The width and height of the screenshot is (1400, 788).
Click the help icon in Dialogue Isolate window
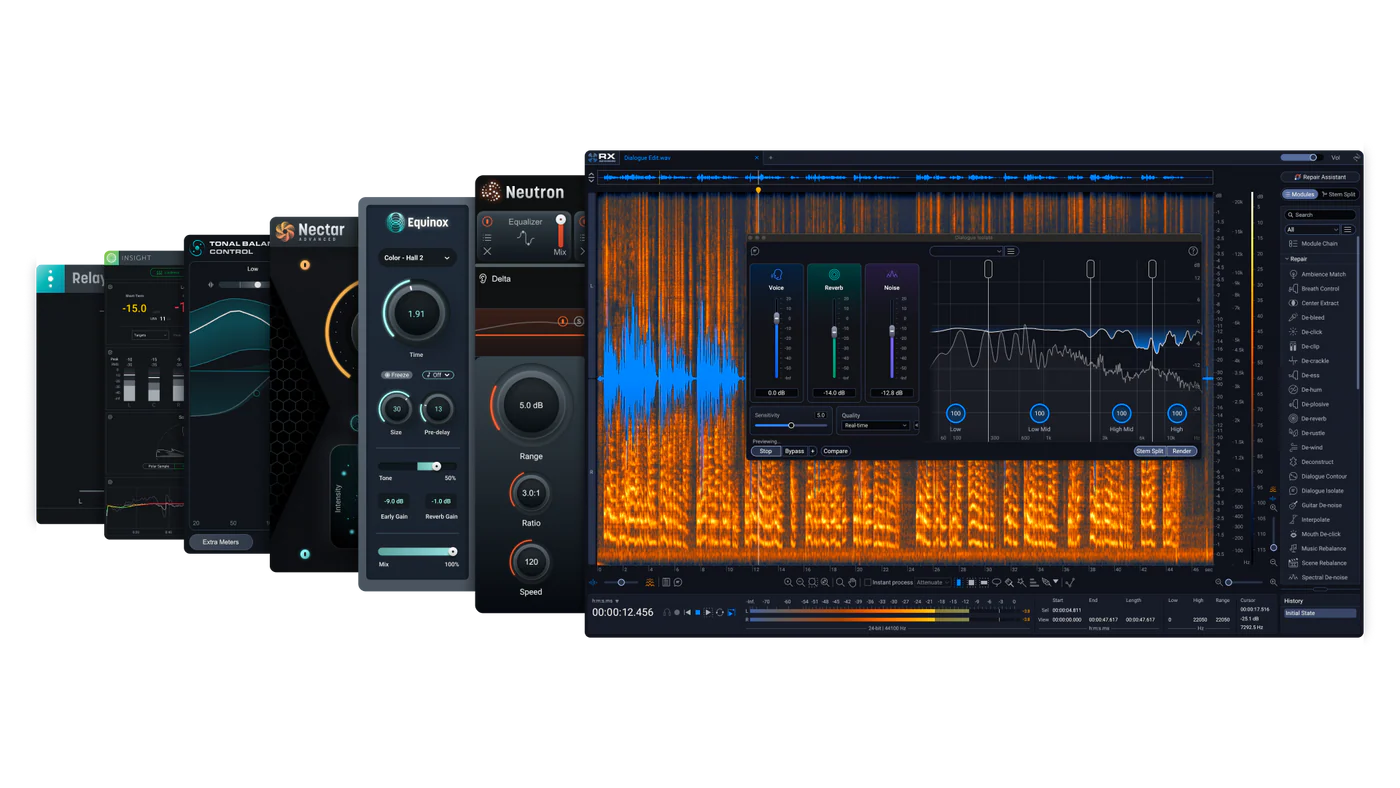pyautogui.click(x=1193, y=251)
